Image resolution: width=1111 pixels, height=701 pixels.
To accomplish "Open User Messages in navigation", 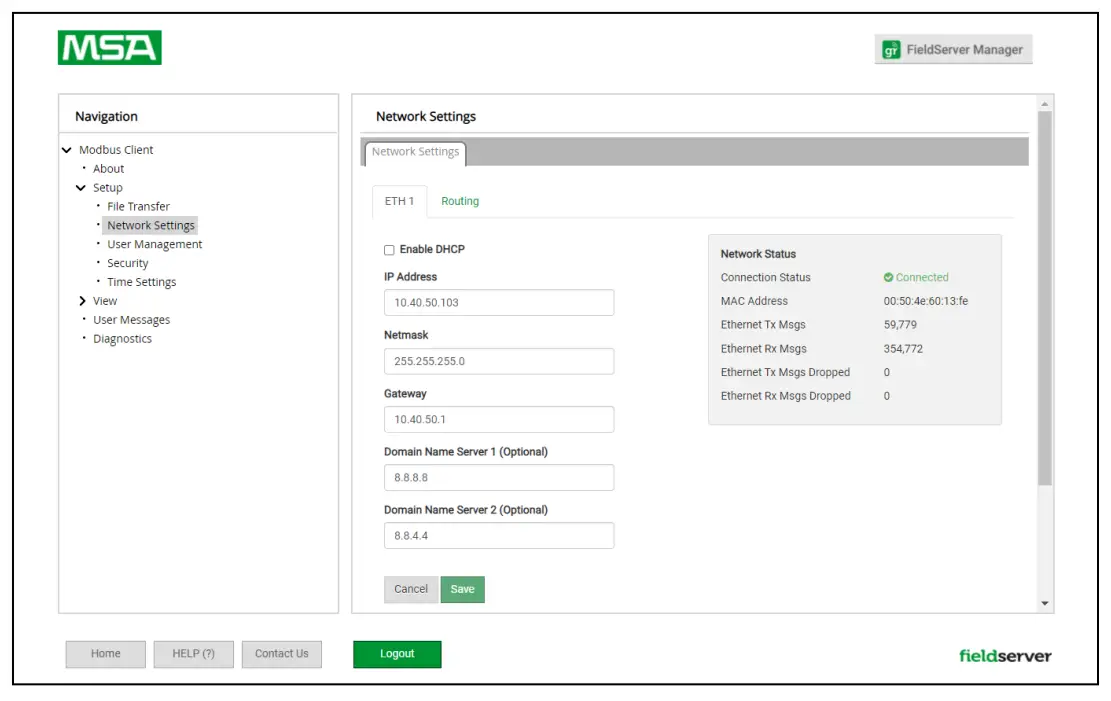I will (x=132, y=320).
